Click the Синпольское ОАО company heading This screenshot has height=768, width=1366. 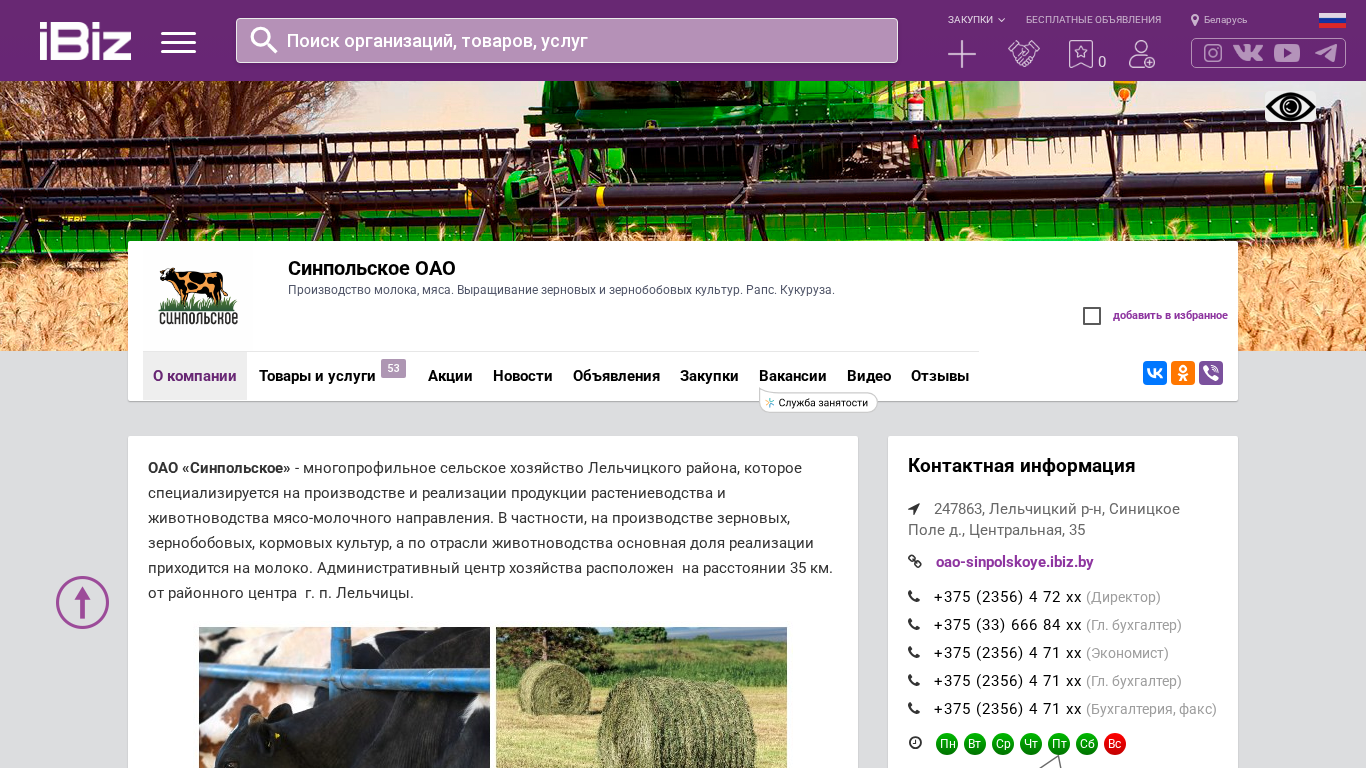point(372,268)
